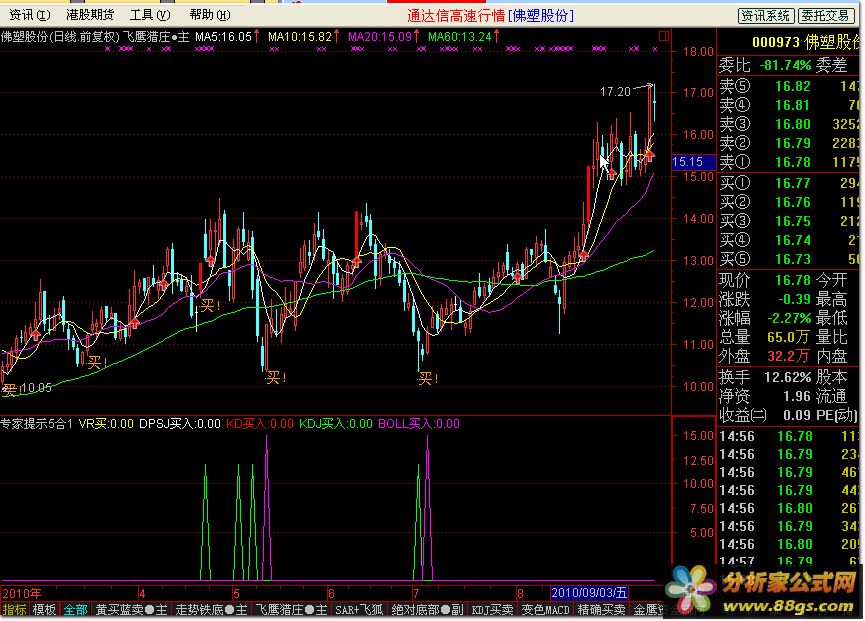Click the 2010/09/03/五 date marker
This screenshot has height=621, width=865.
[x=589, y=593]
